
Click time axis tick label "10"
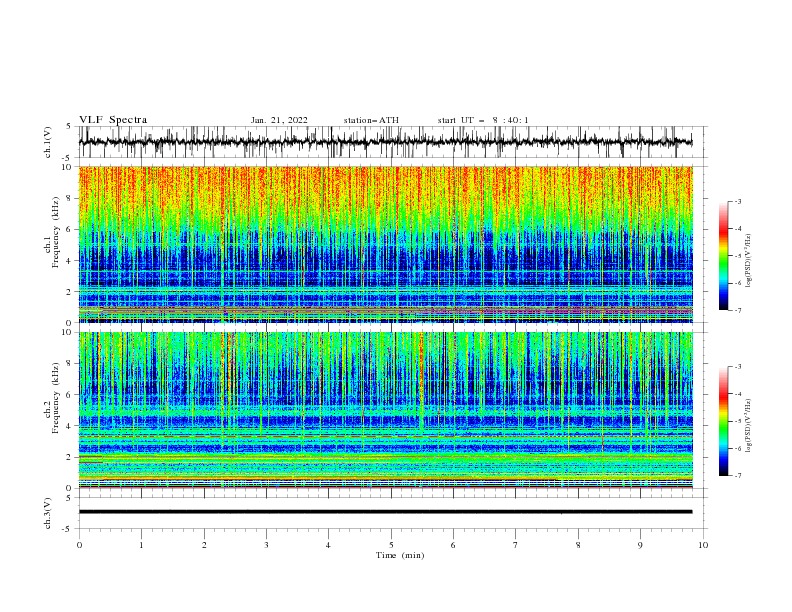point(703,545)
